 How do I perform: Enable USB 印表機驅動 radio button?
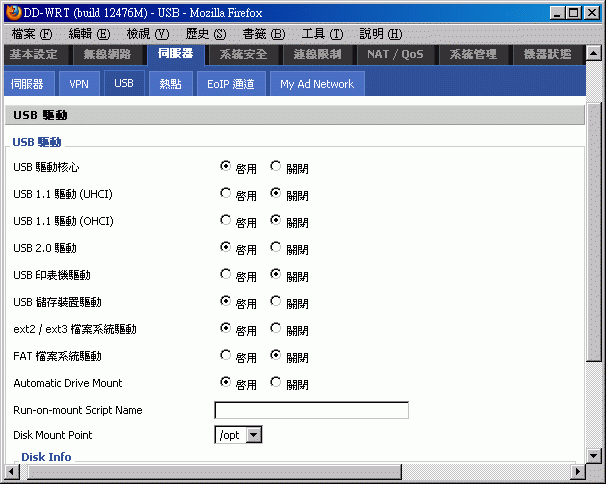[226, 275]
